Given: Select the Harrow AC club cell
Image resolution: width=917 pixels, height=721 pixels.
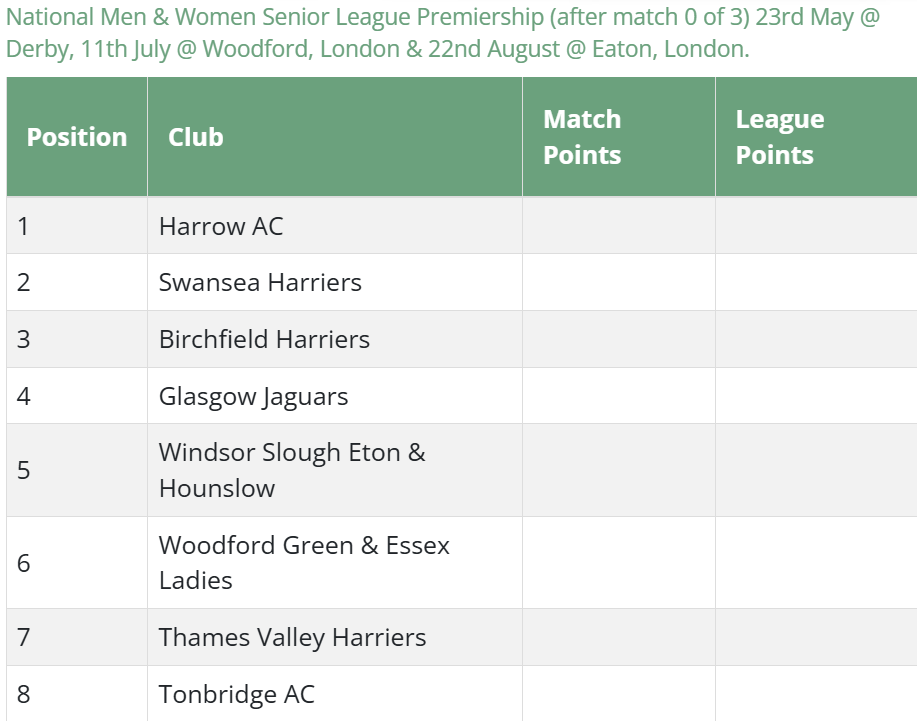Looking at the screenshot, I should 221,226.
